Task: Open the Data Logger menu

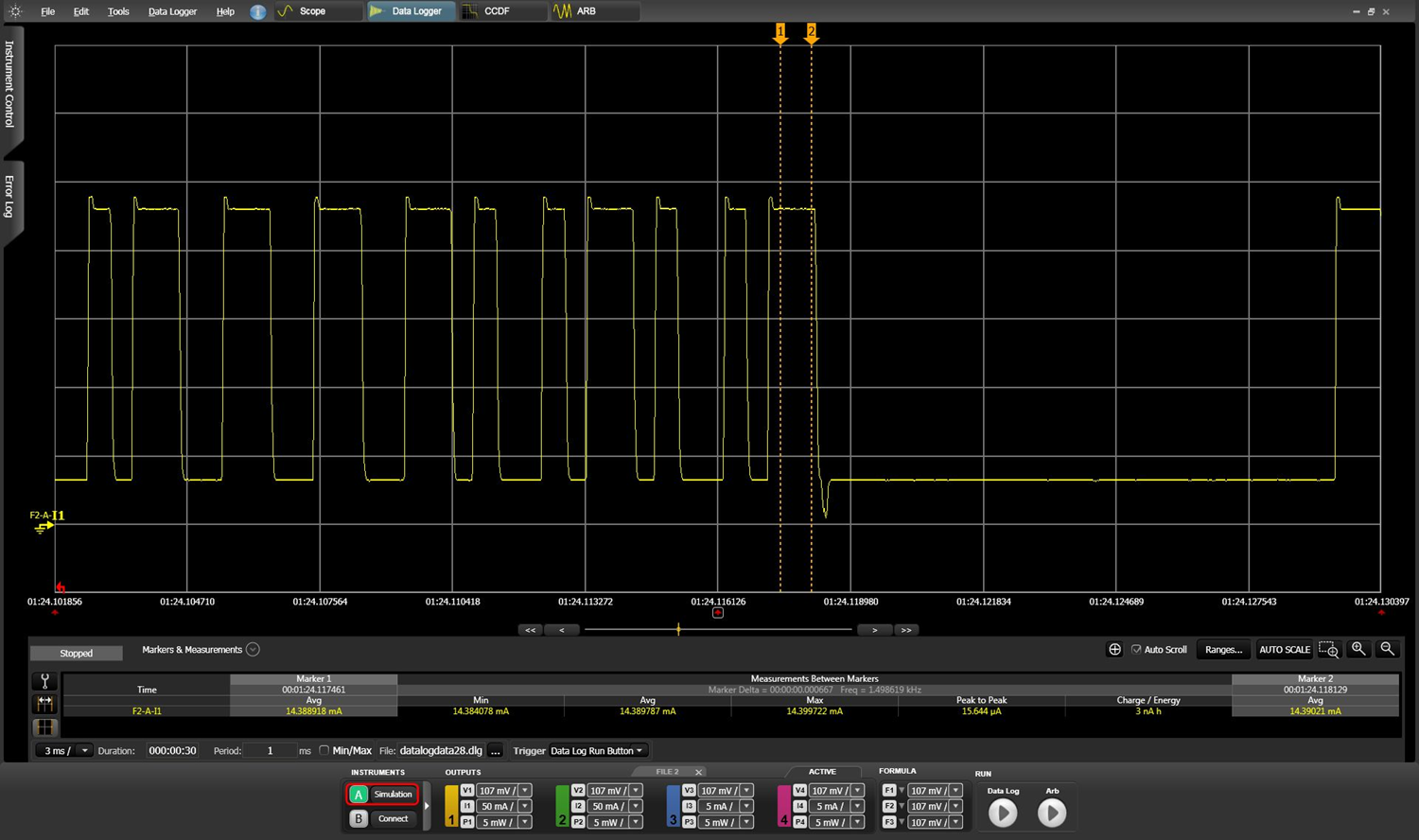Action: [x=172, y=11]
